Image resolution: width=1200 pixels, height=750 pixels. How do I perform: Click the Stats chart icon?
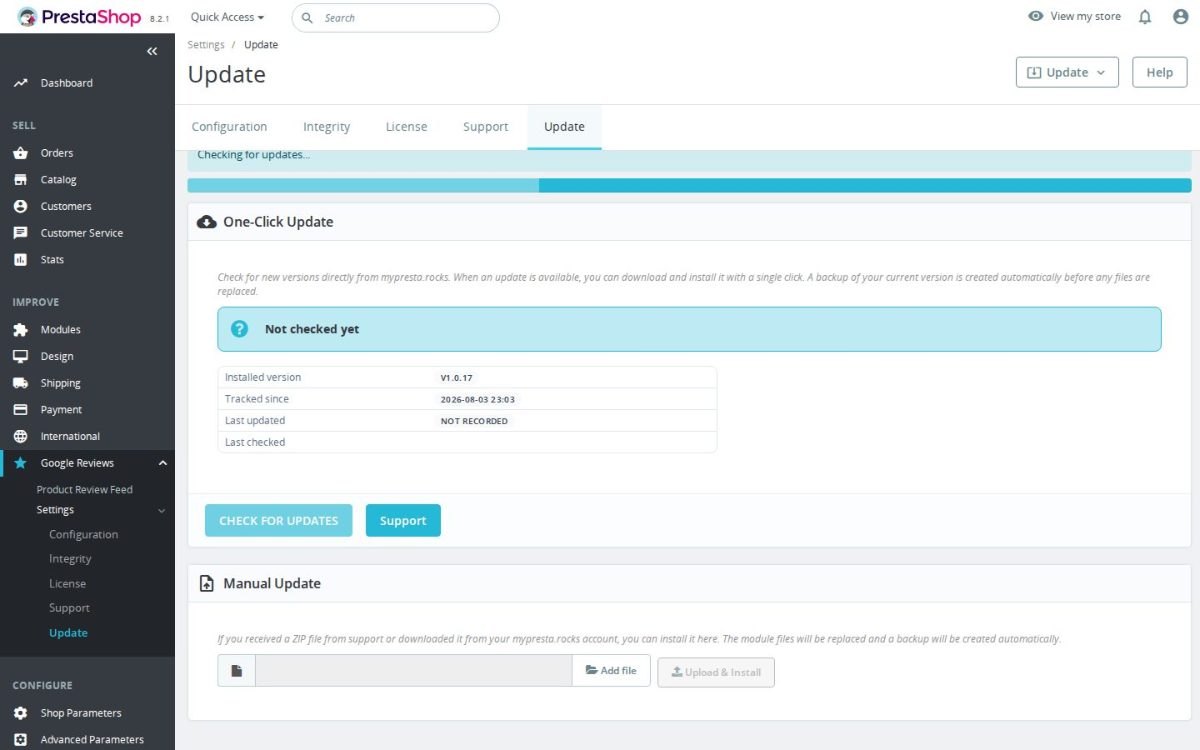tap(20, 260)
